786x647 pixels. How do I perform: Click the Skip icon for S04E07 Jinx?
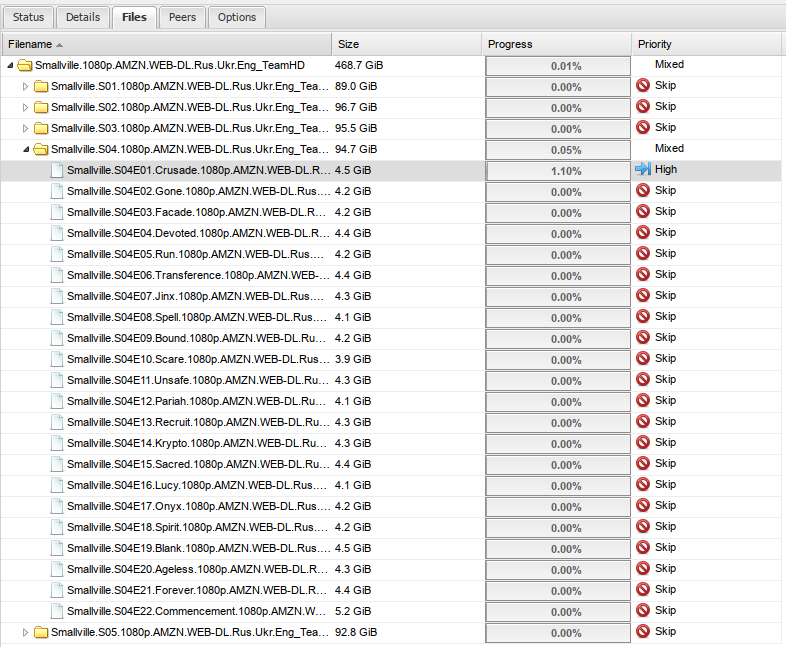[643, 296]
